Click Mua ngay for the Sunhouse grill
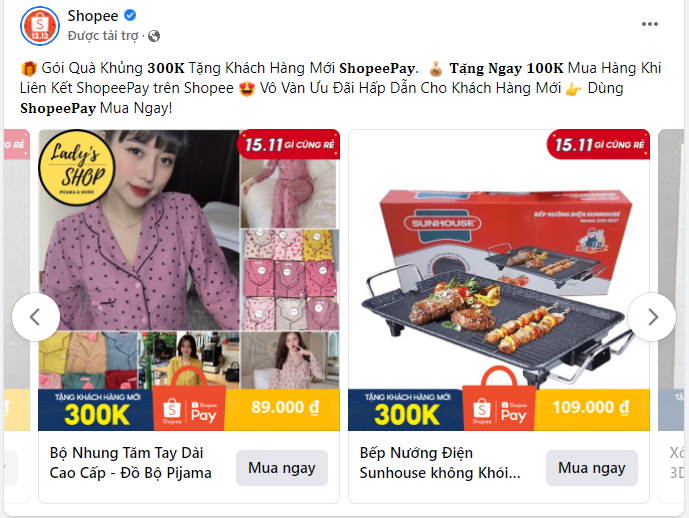 (x=591, y=468)
